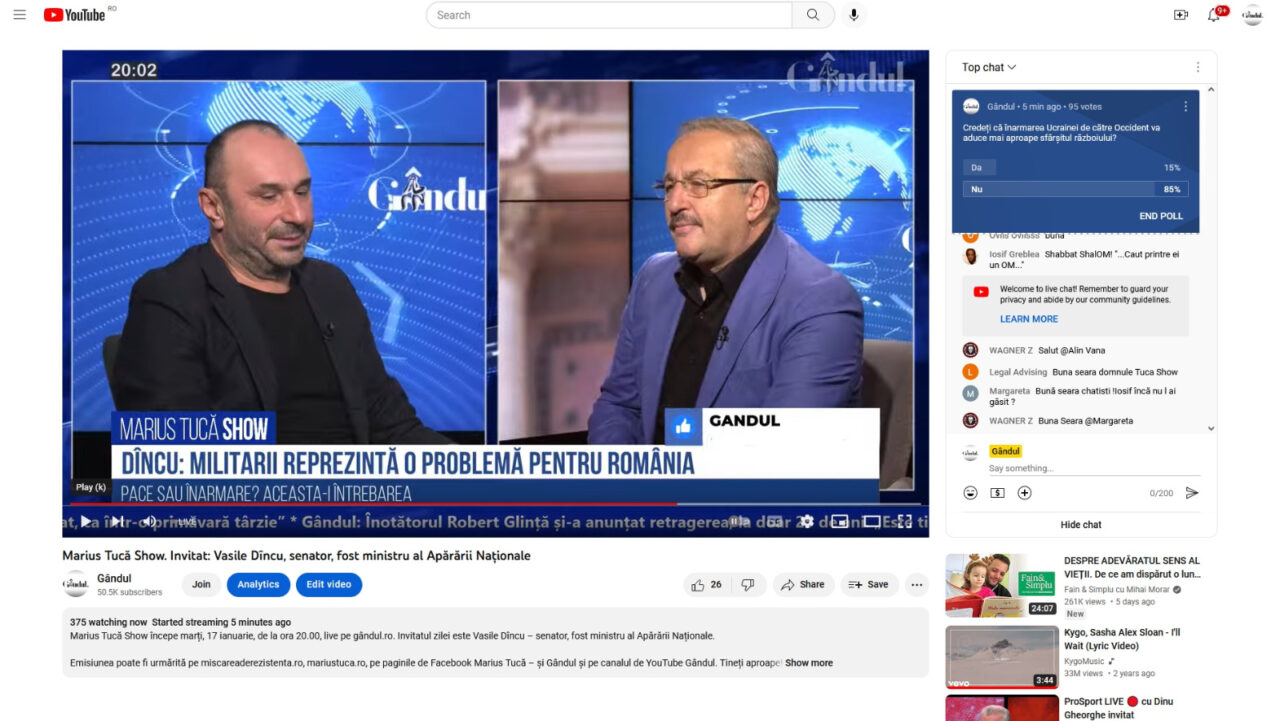Open the notifications bell
This screenshot has width=1280, height=721.
click(x=1214, y=15)
